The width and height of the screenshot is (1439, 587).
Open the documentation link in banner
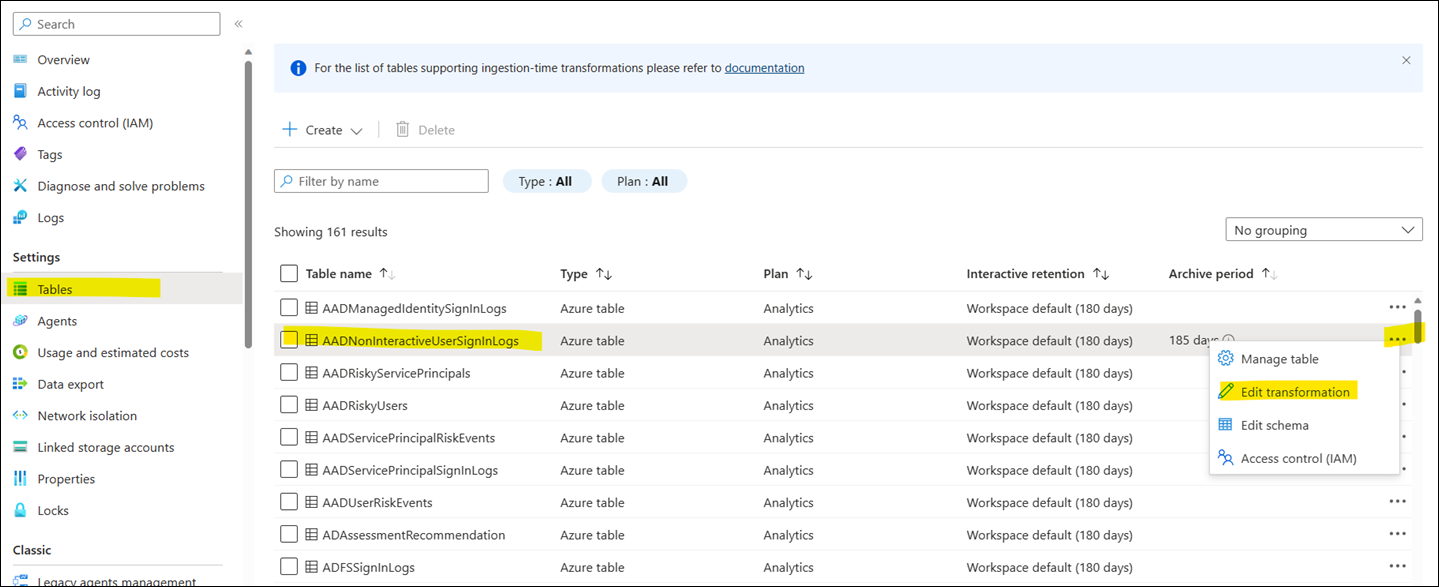[764, 68]
